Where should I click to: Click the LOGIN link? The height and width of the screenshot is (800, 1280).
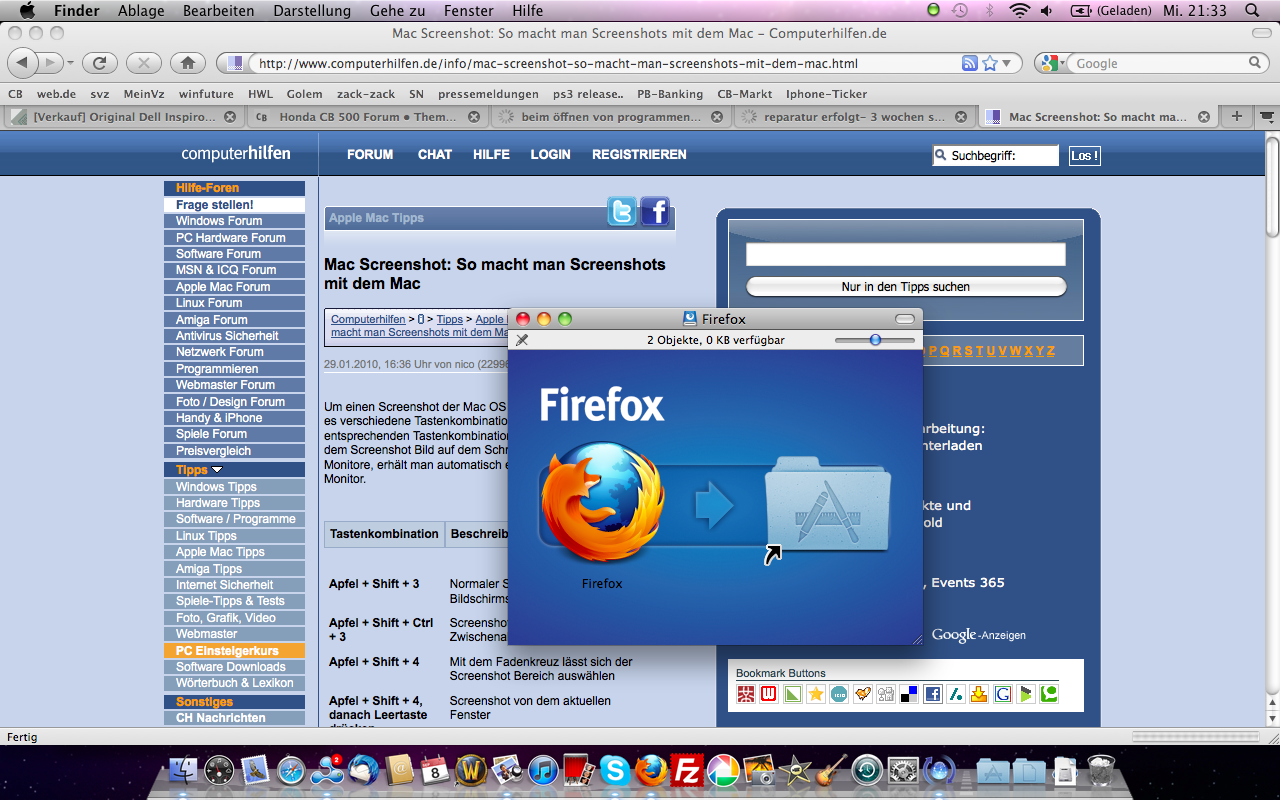550,155
